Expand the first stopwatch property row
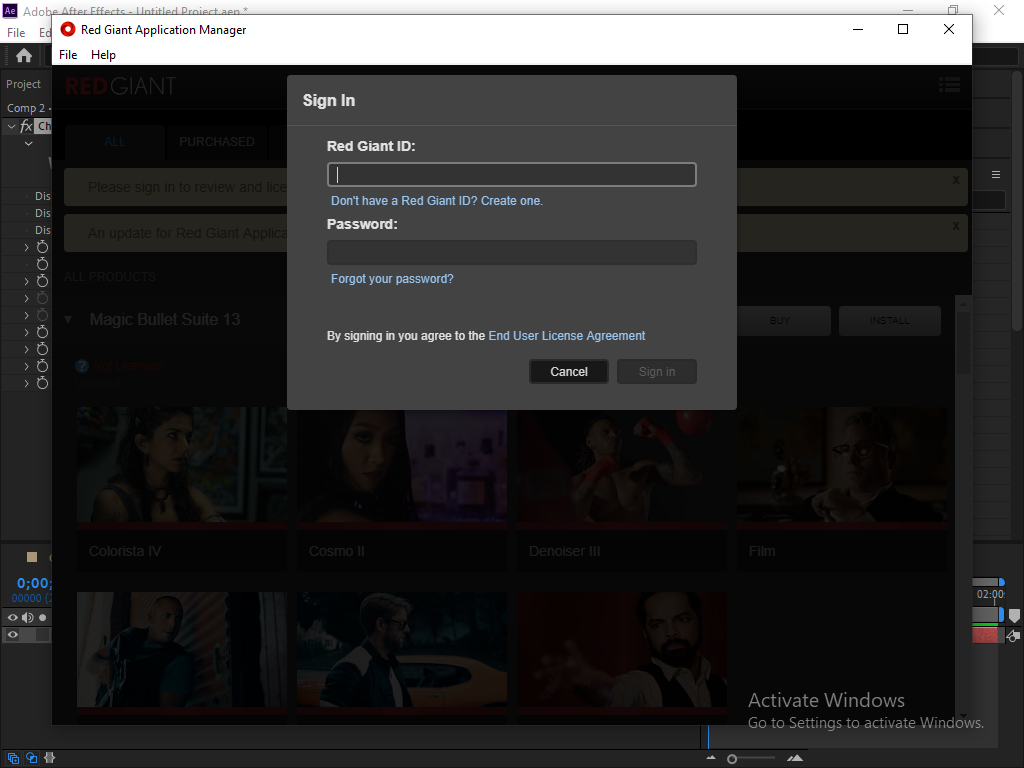 26,248
